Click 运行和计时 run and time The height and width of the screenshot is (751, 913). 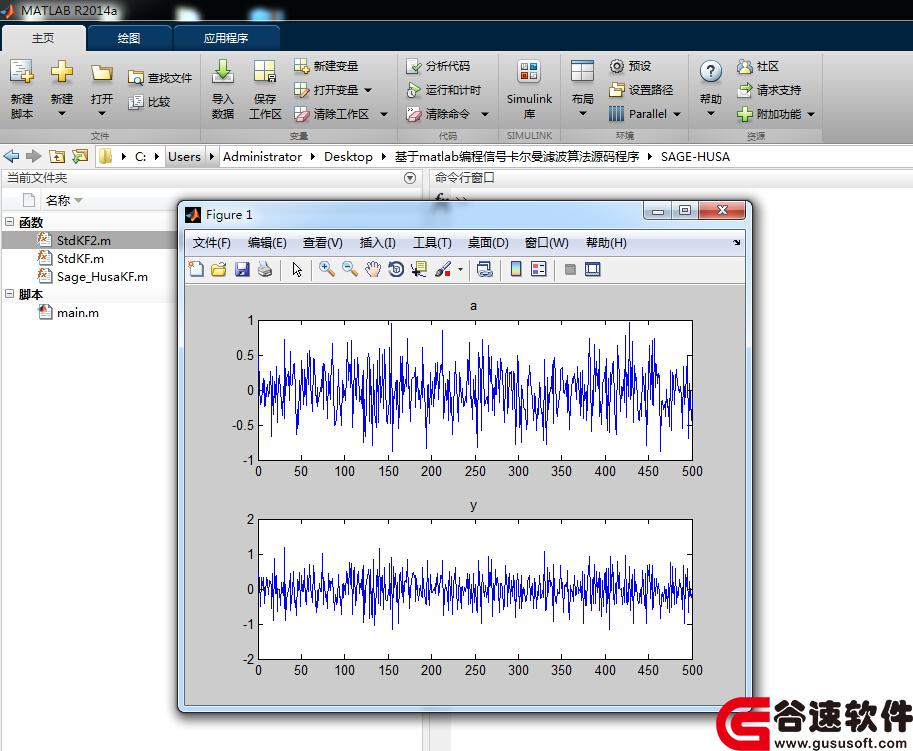[444, 90]
